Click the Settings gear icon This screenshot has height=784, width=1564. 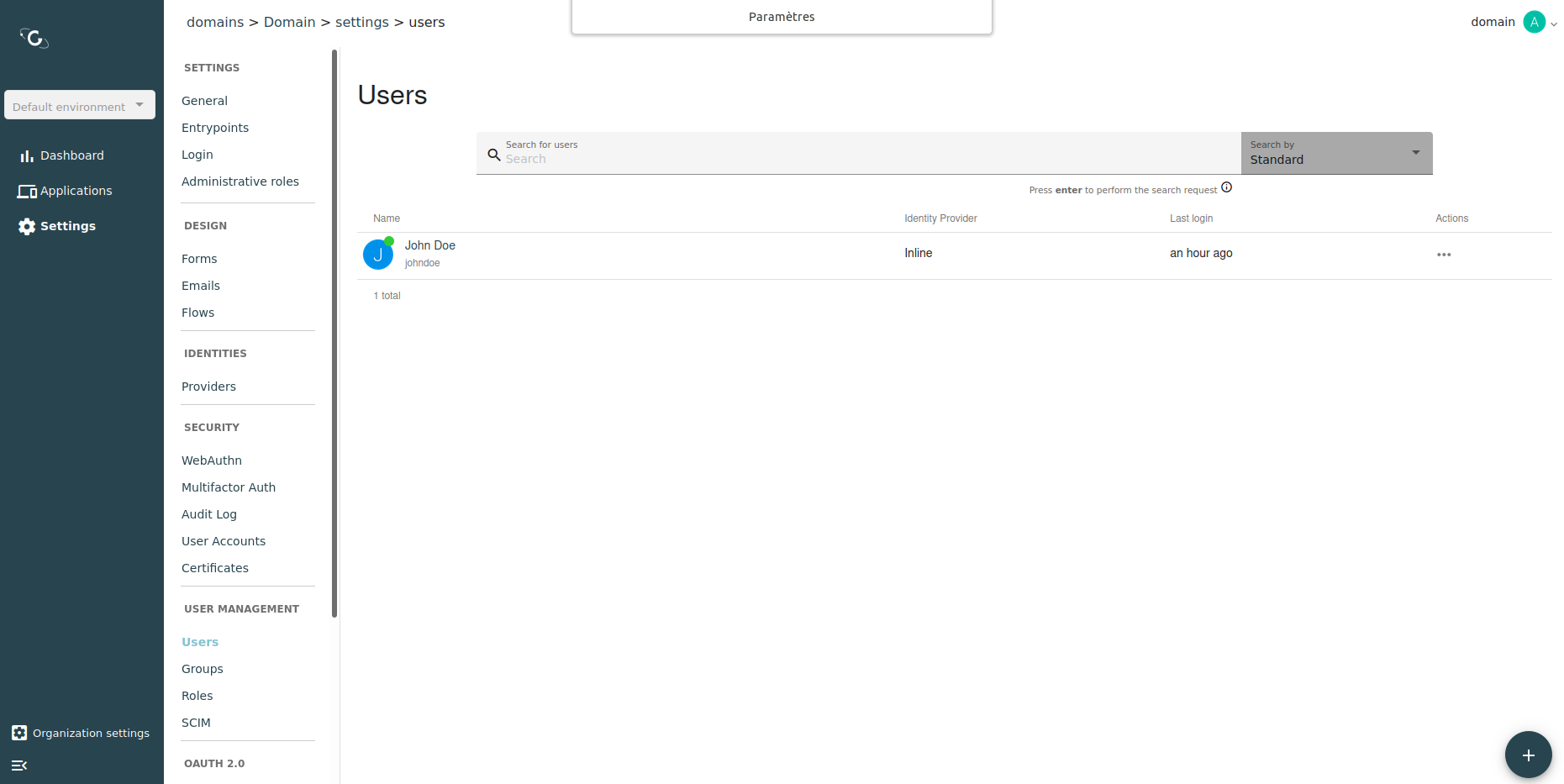pos(27,227)
